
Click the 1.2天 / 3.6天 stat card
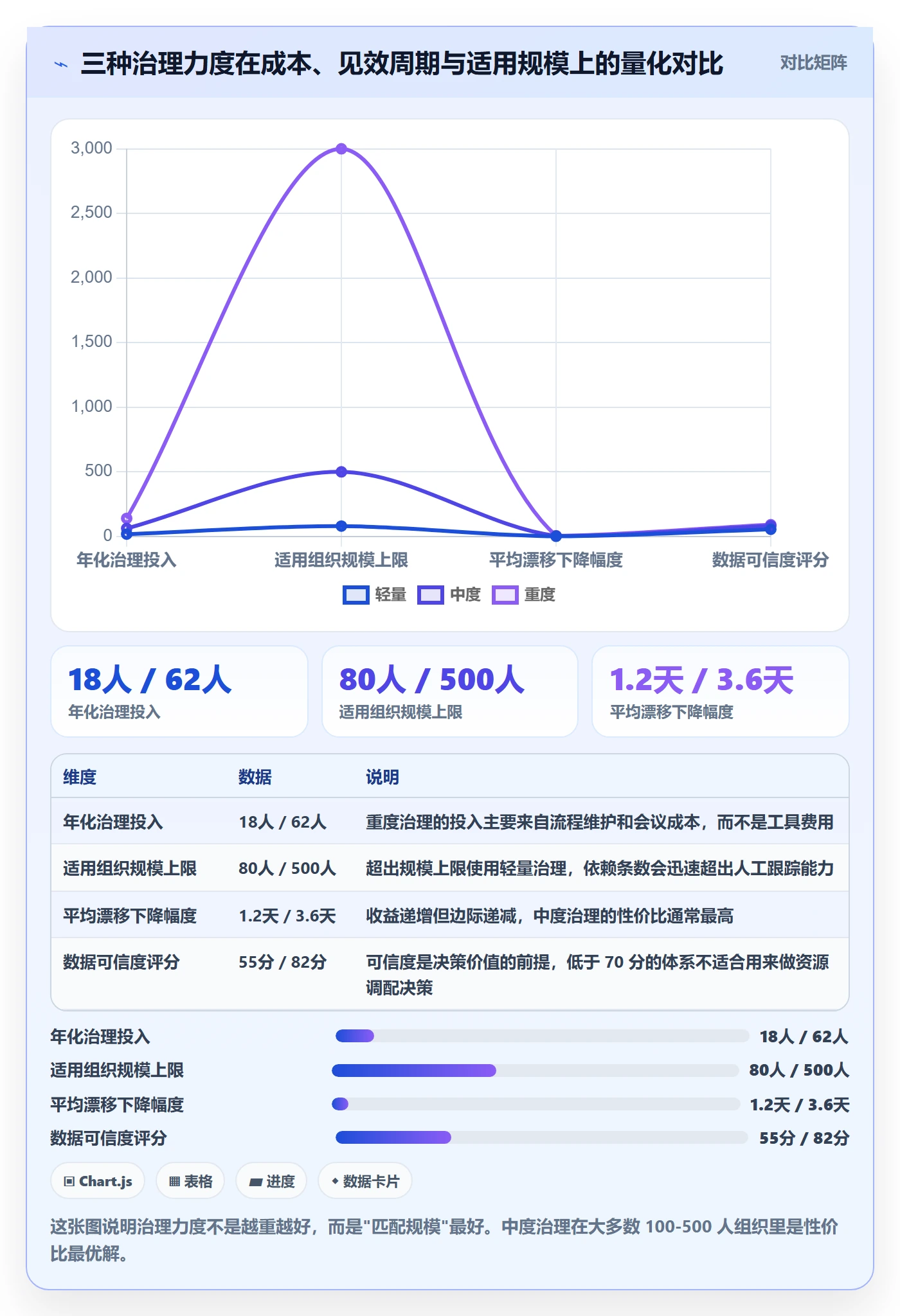(721, 691)
